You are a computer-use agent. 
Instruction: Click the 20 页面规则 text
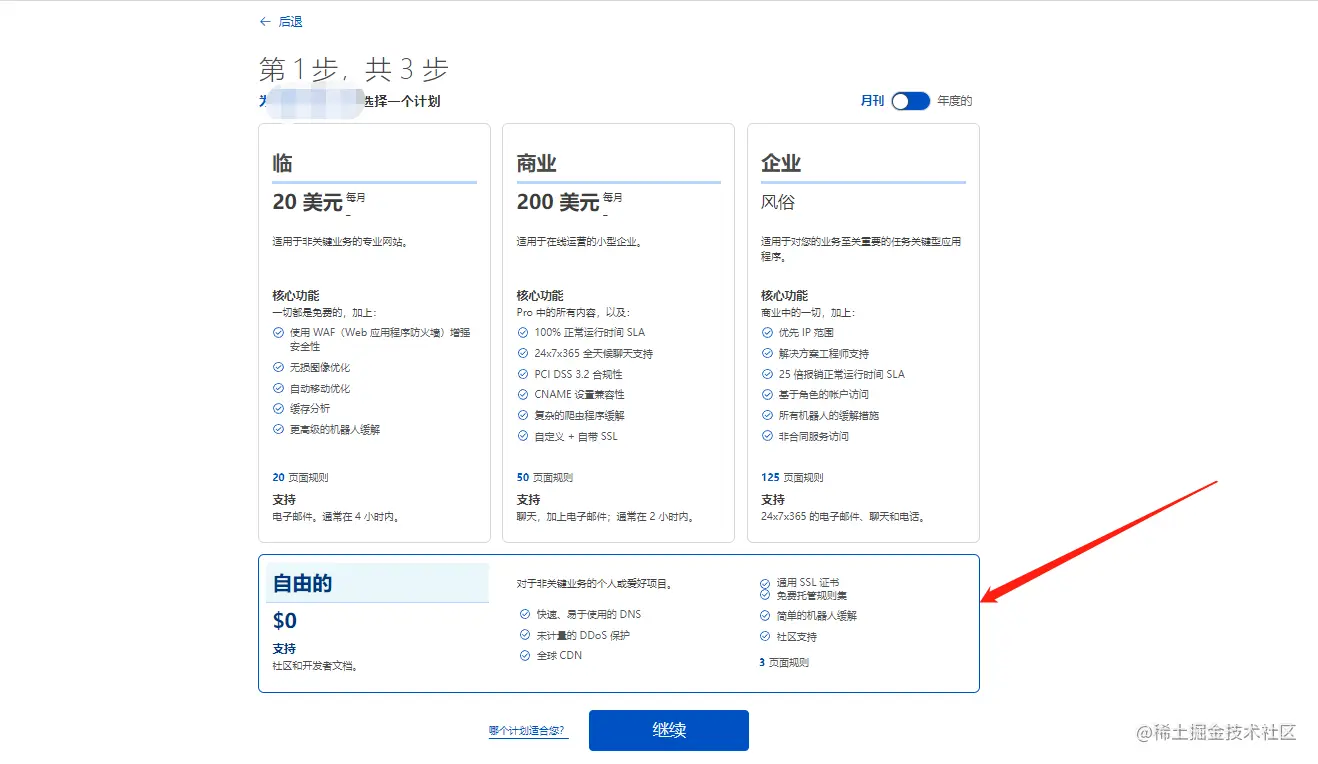pos(300,478)
